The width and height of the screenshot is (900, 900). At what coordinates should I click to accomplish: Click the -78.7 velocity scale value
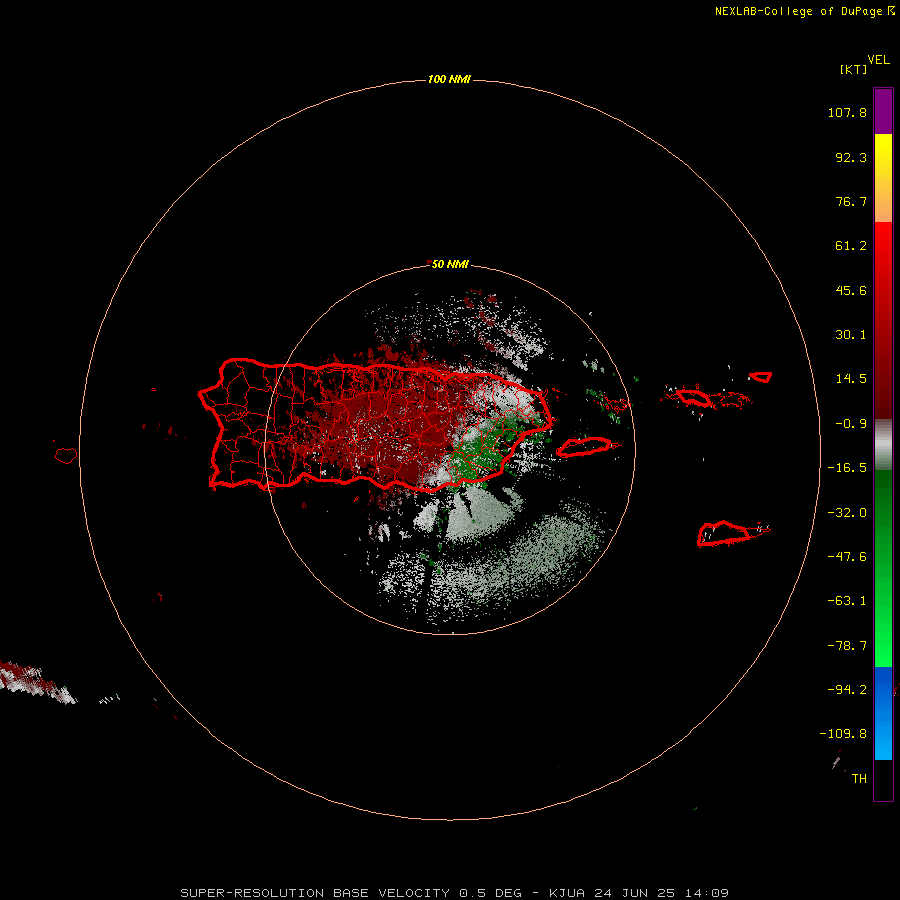click(x=847, y=646)
